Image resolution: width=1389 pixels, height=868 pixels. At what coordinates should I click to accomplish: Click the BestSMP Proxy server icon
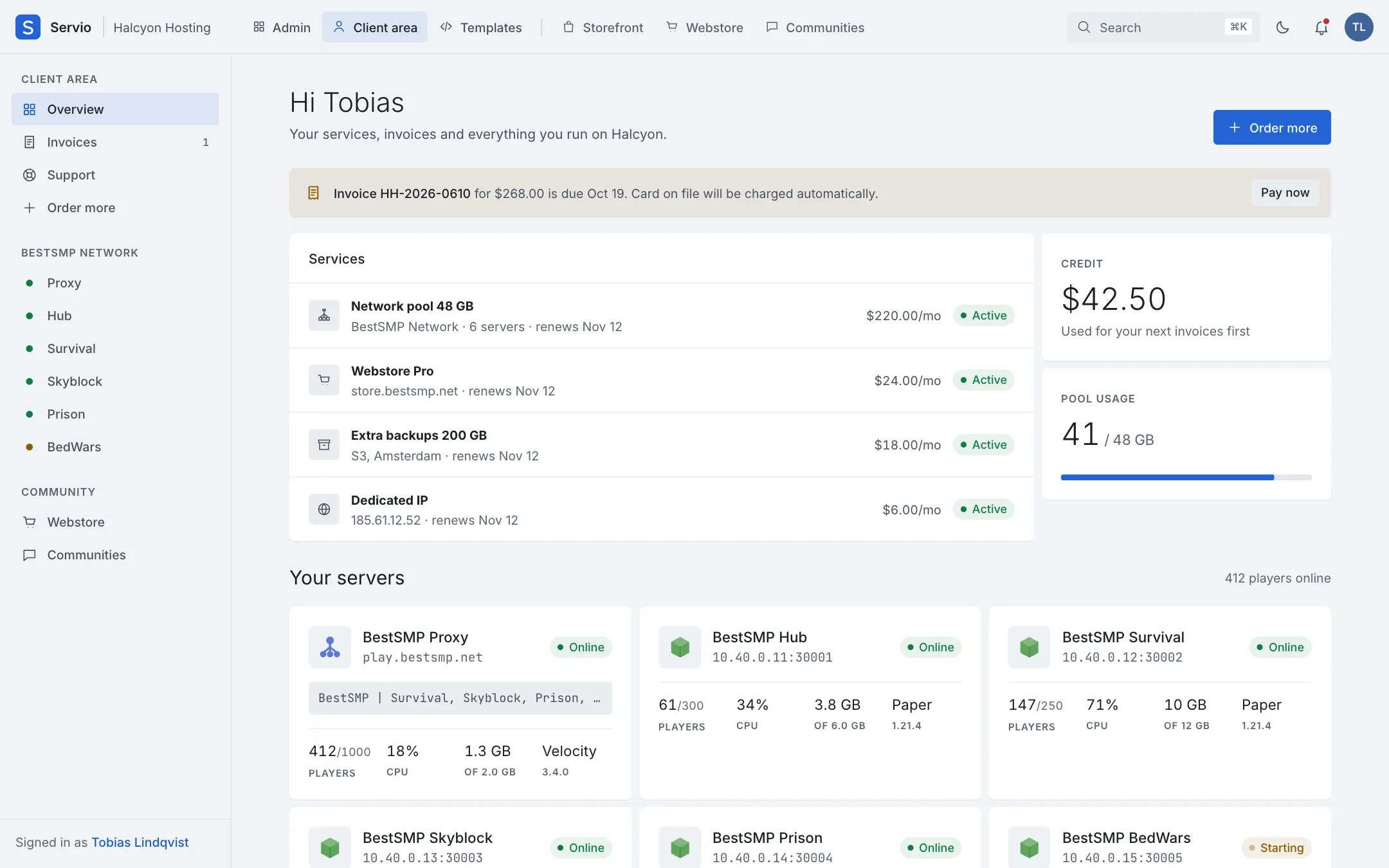click(x=330, y=647)
